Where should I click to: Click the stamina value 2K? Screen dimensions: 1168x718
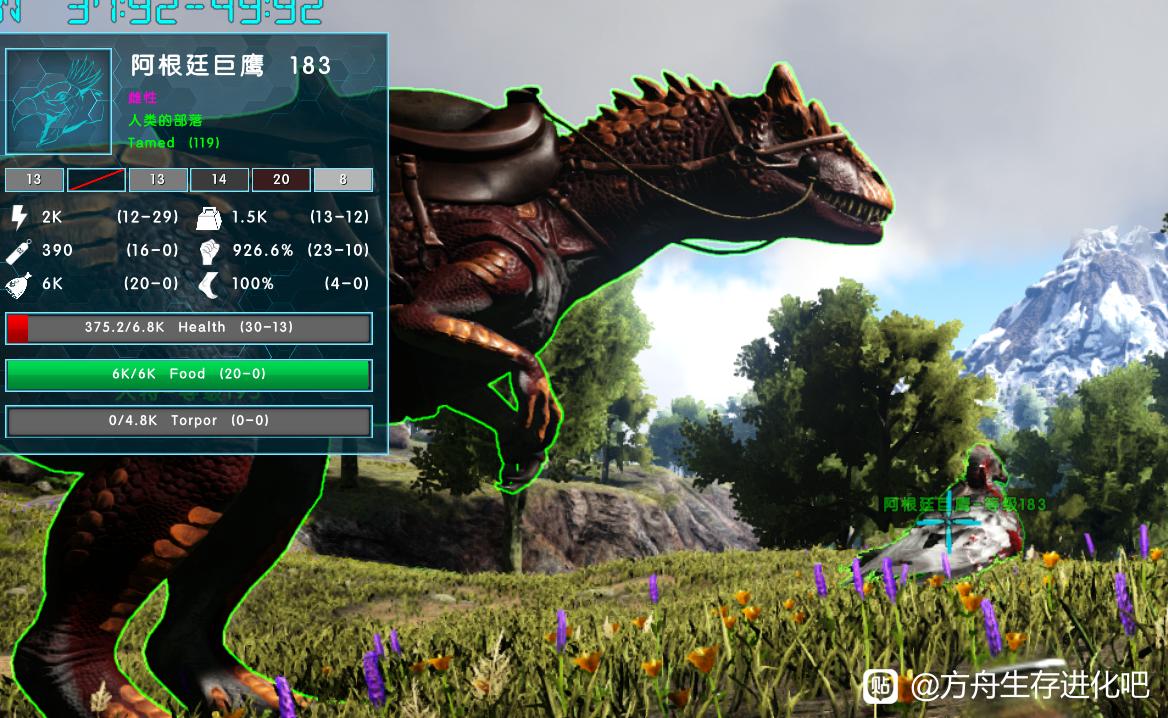[52, 217]
